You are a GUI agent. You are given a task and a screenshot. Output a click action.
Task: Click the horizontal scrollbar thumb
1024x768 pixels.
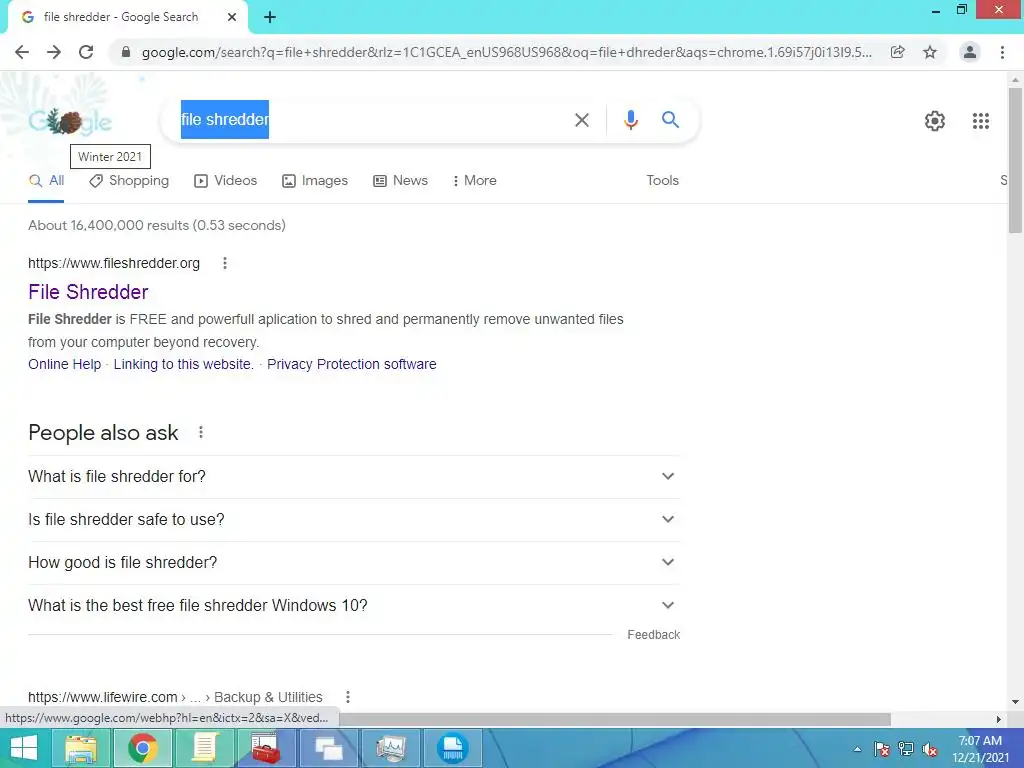click(x=615, y=719)
